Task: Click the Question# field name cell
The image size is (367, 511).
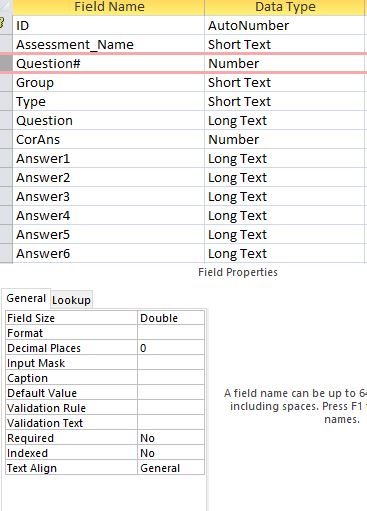Action: (x=109, y=63)
